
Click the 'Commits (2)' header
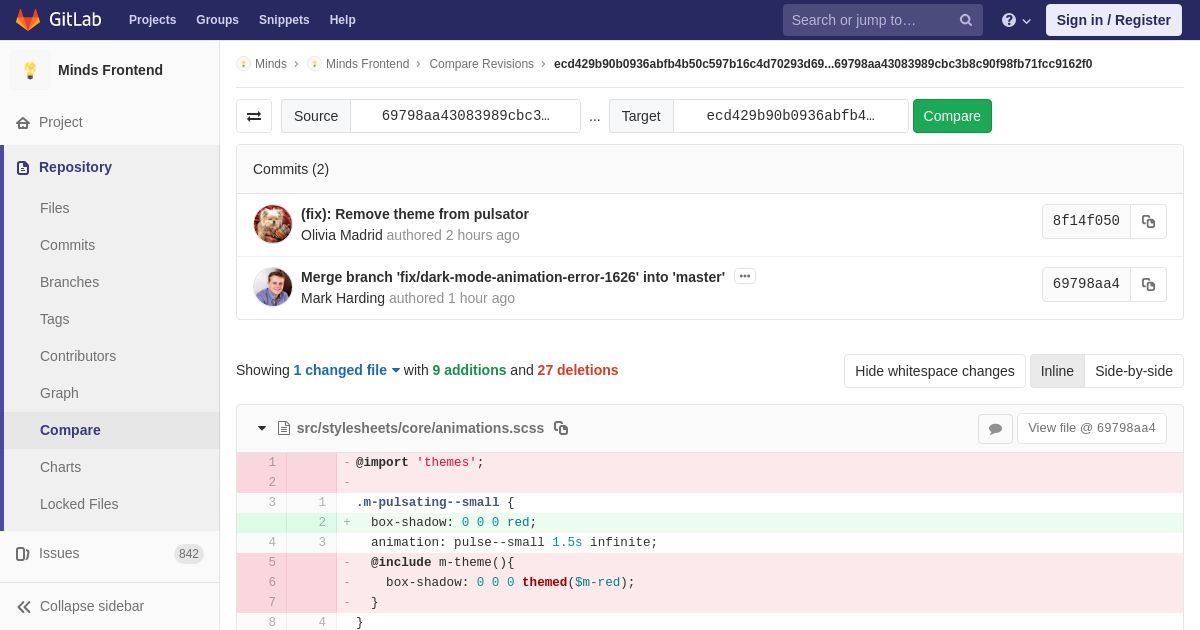point(291,169)
